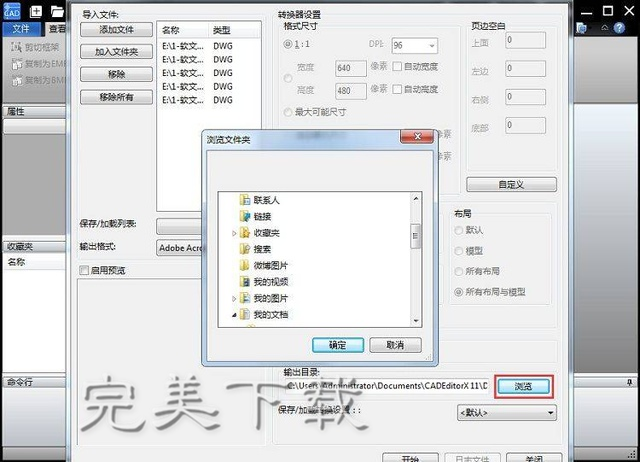Click the 属性 panel header

pos(34,111)
